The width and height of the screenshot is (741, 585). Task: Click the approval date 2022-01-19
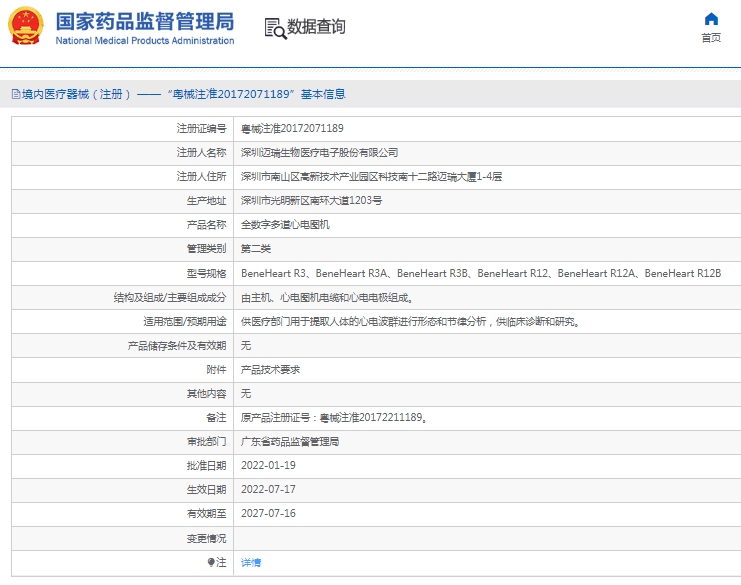pos(268,465)
